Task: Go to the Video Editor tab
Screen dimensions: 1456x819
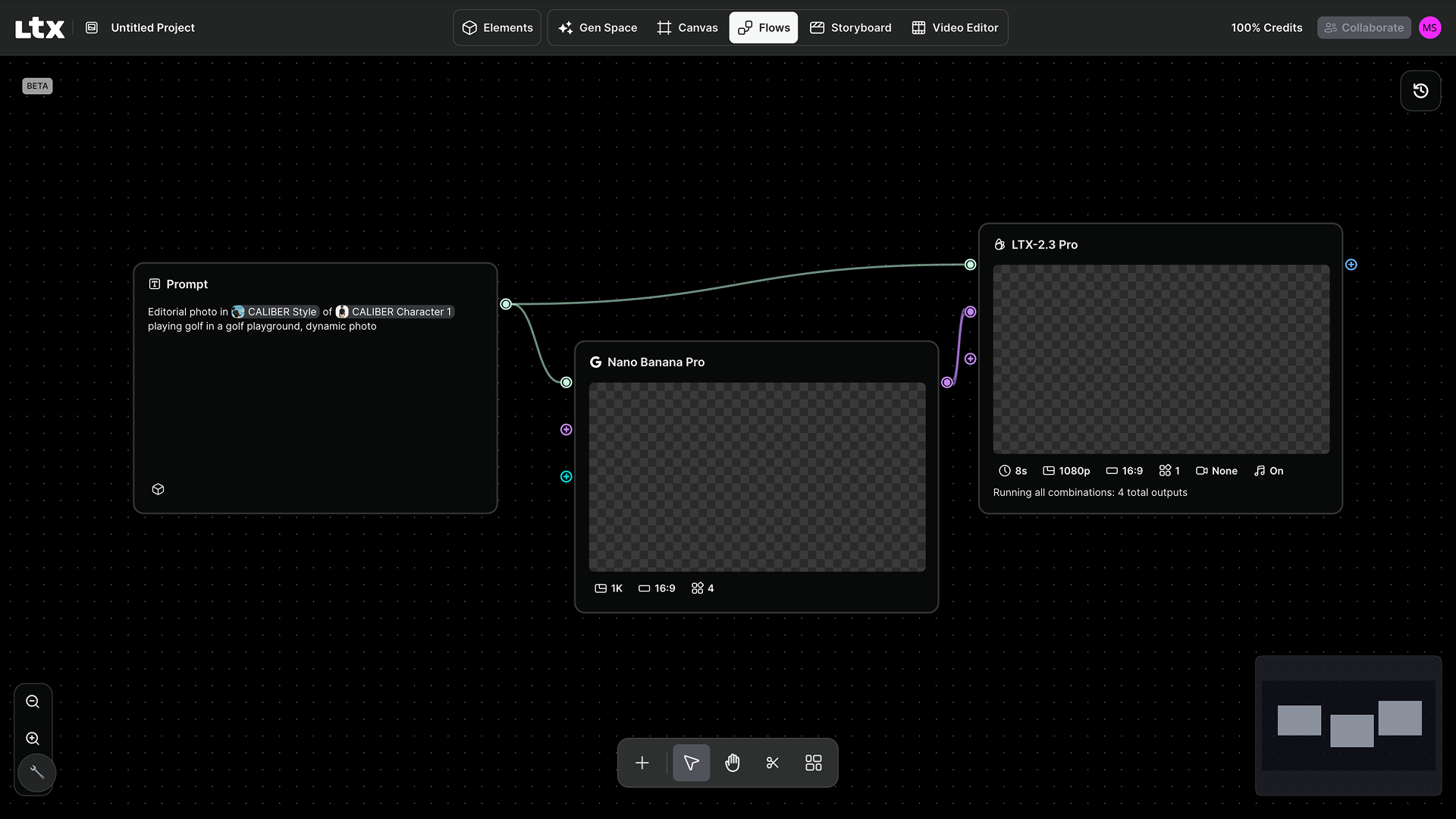Action: click(955, 28)
